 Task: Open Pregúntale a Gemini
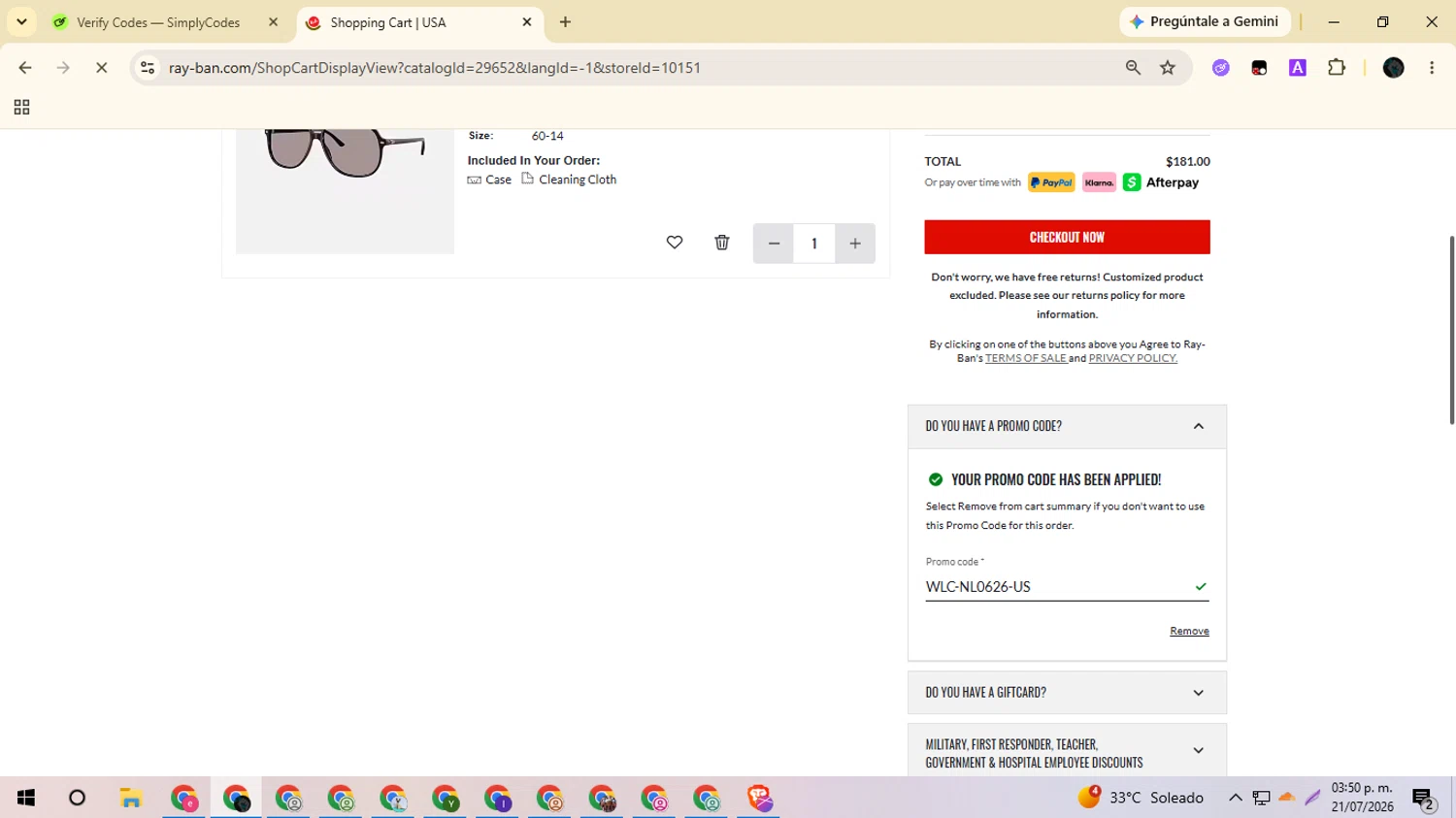point(1205,21)
